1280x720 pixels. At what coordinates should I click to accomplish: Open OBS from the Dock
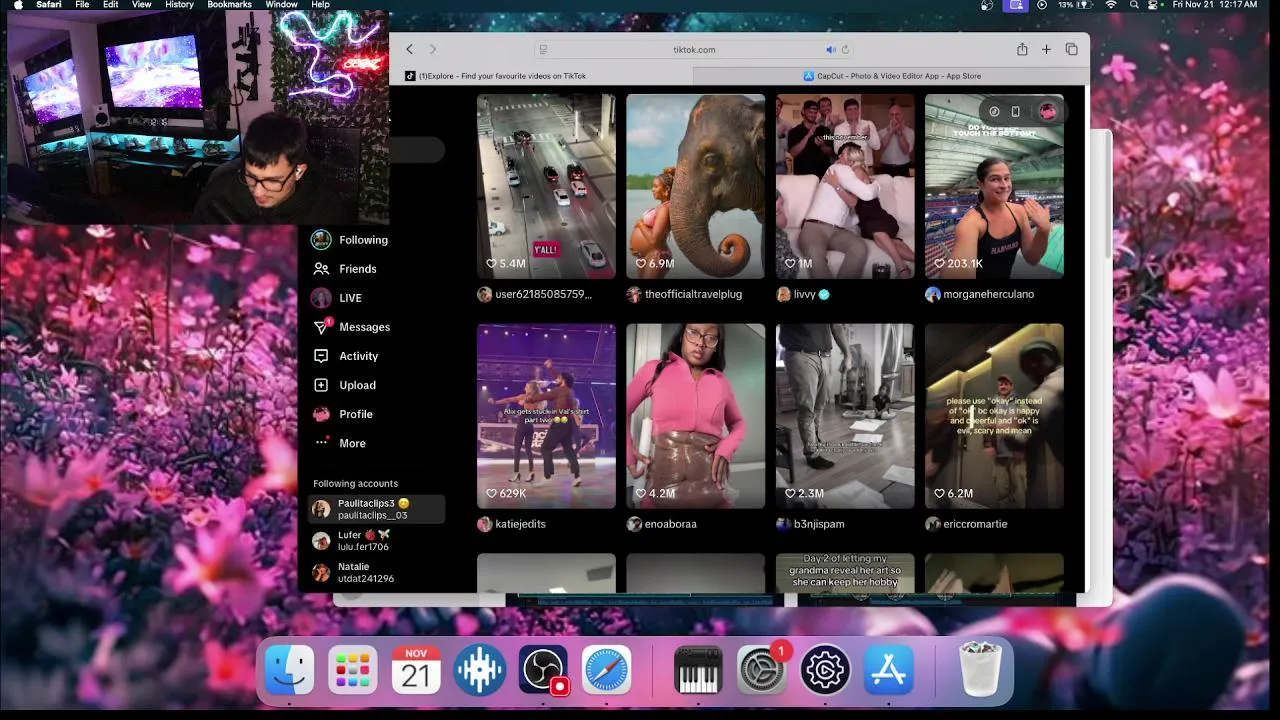pos(543,669)
